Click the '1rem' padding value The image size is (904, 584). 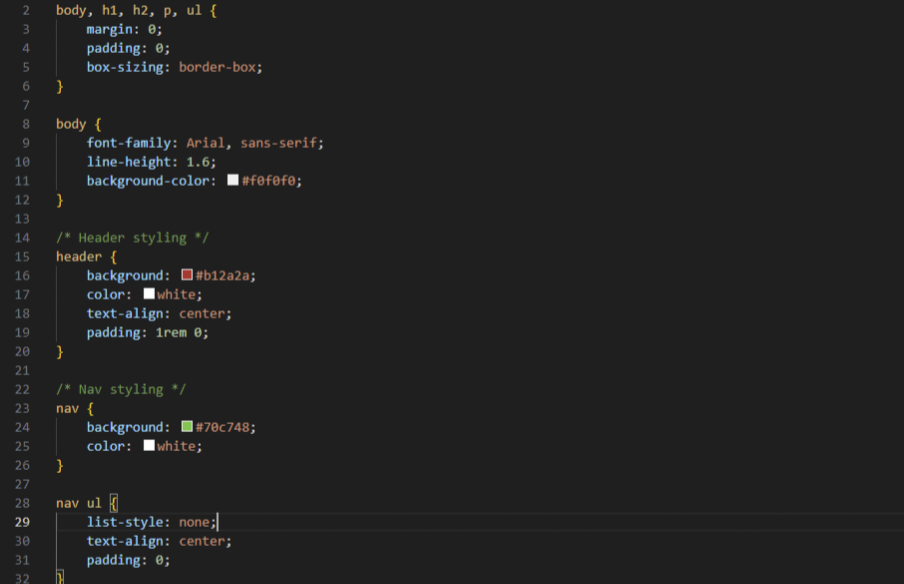pyautogui.click(x=171, y=333)
